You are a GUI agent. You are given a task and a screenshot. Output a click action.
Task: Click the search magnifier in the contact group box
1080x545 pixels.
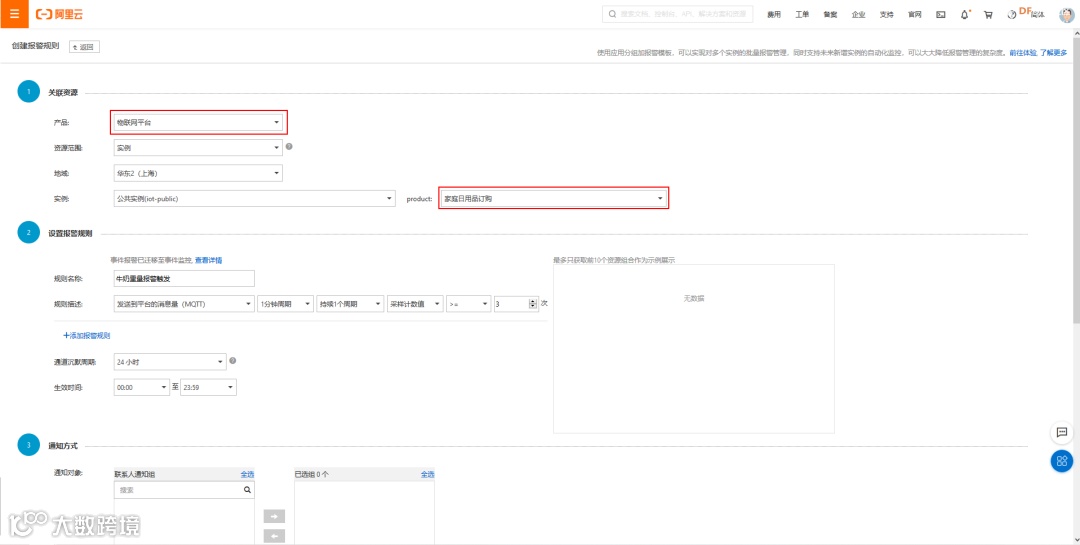pyautogui.click(x=247, y=490)
